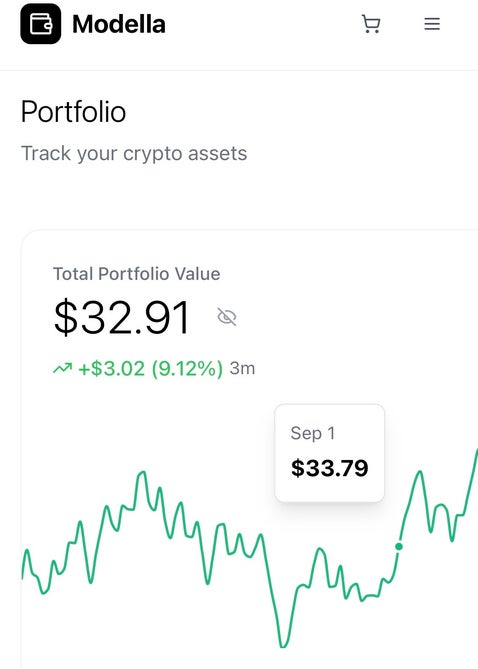The height and width of the screenshot is (669, 478).
Task: Click the chart line's leftmost starting point
Action: (x=23, y=577)
